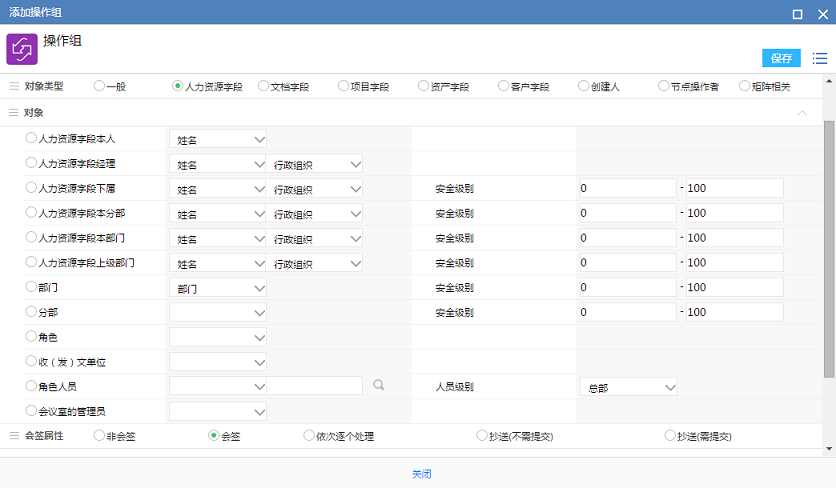Select 矩阵相关 object type
836x488 pixels.
(x=744, y=85)
